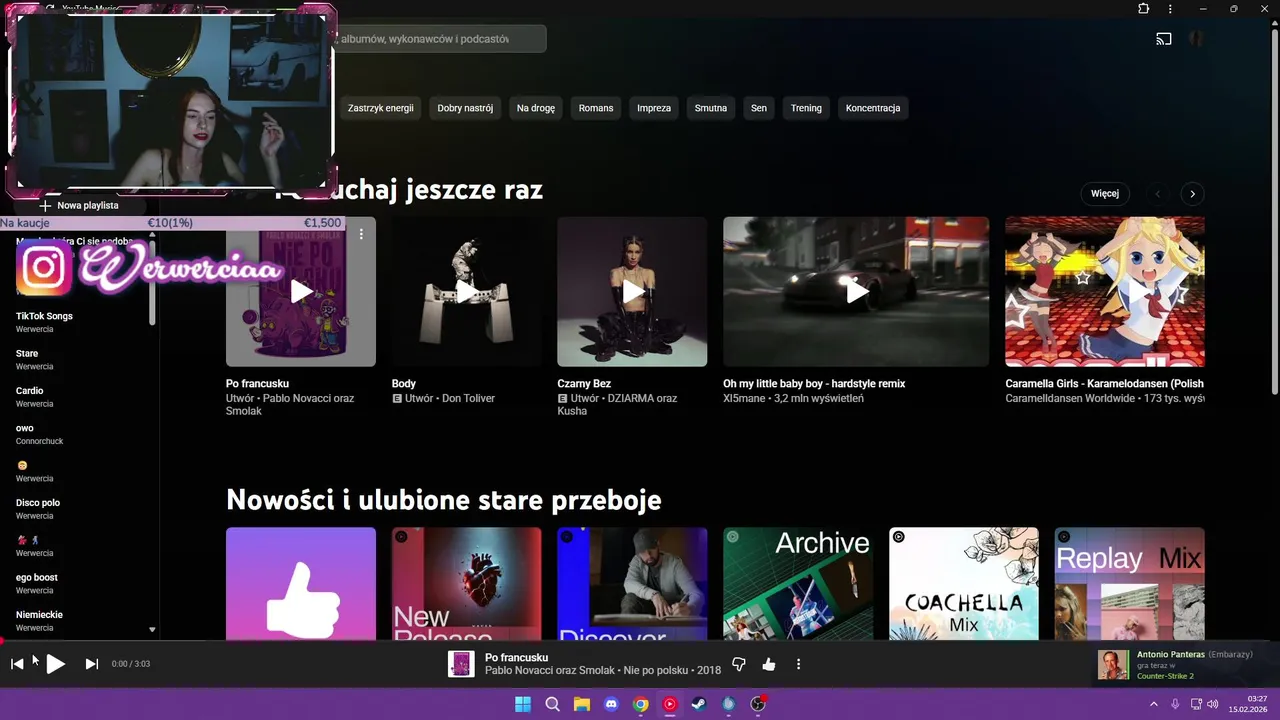The height and width of the screenshot is (720, 1280).
Task: Open the Replay Mix card
Action: click(x=1130, y=584)
